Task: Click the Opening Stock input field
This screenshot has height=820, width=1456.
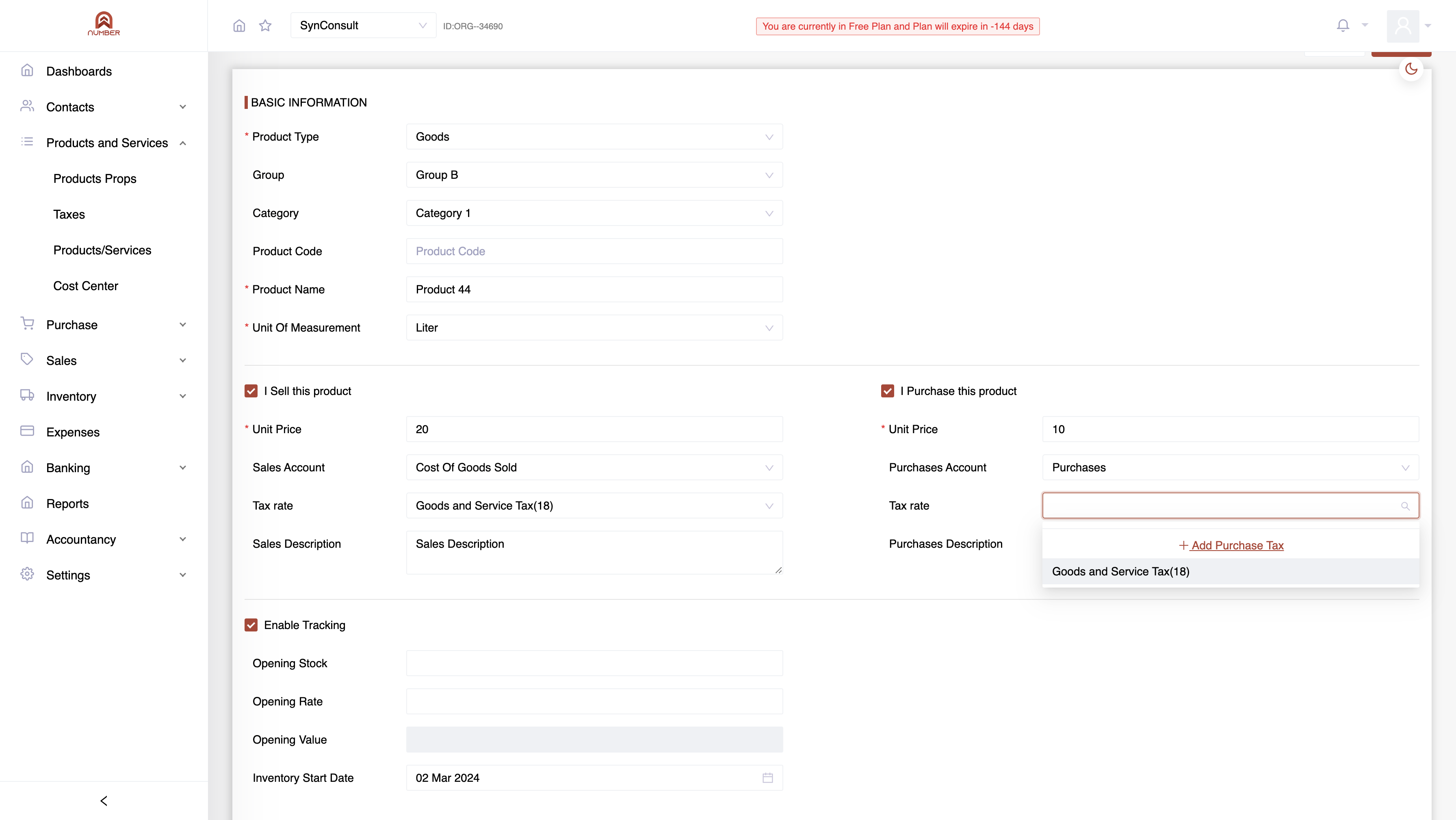Action: [594, 663]
